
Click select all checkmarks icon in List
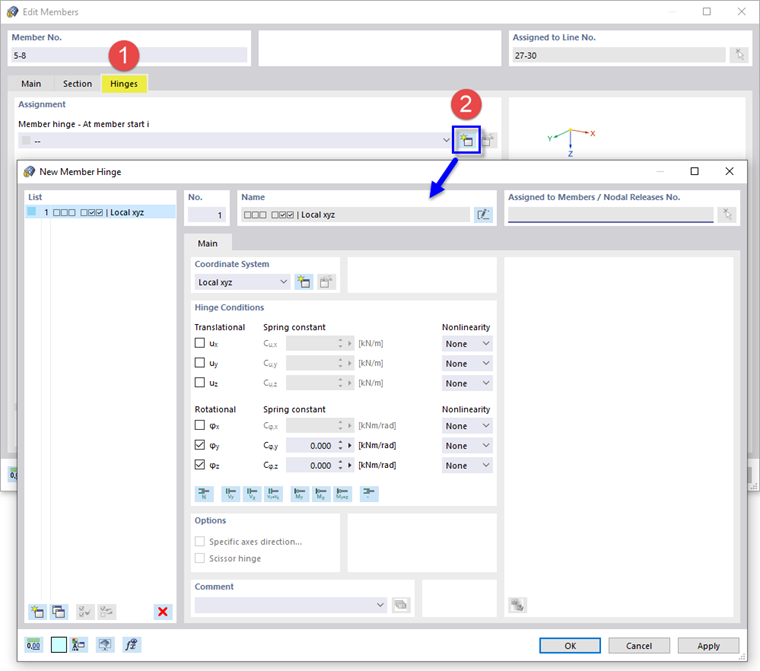(x=85, y=612)
